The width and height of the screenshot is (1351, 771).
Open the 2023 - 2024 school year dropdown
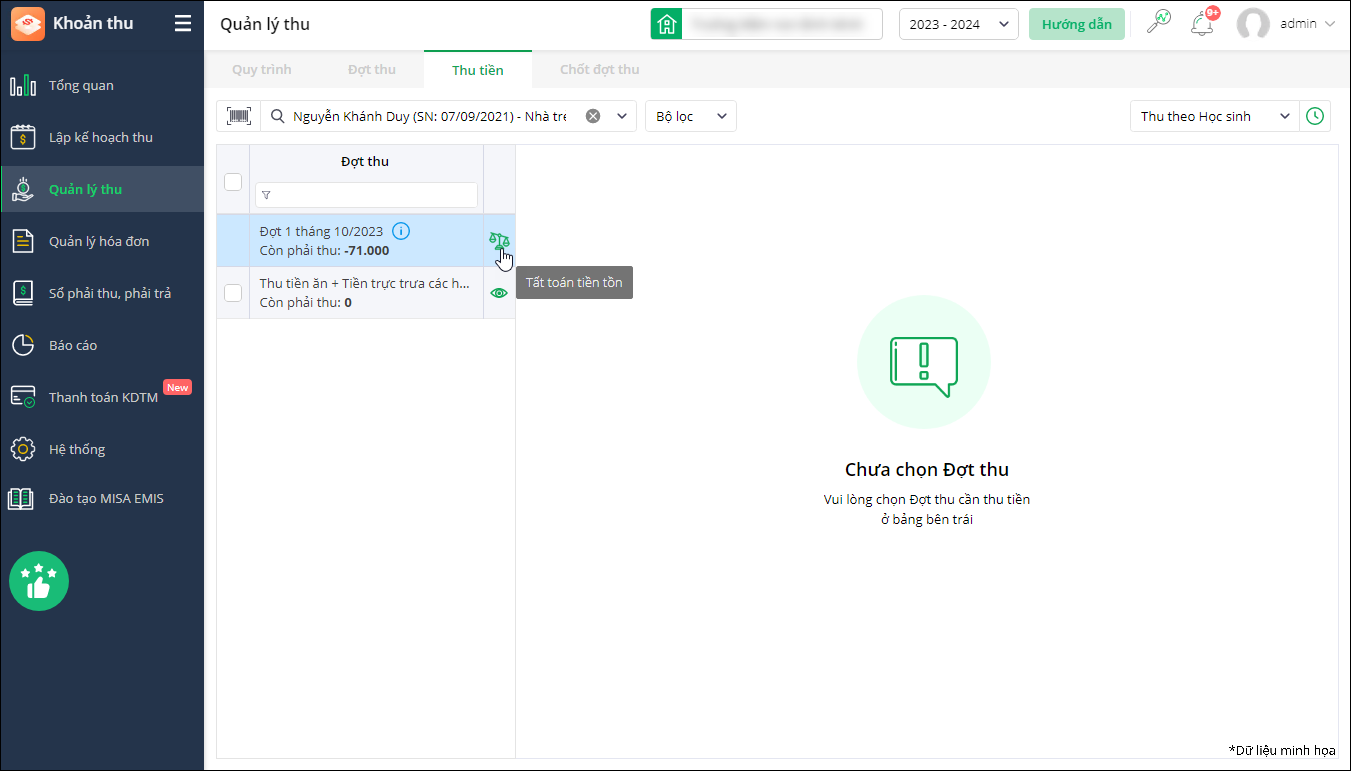[959, 24]
